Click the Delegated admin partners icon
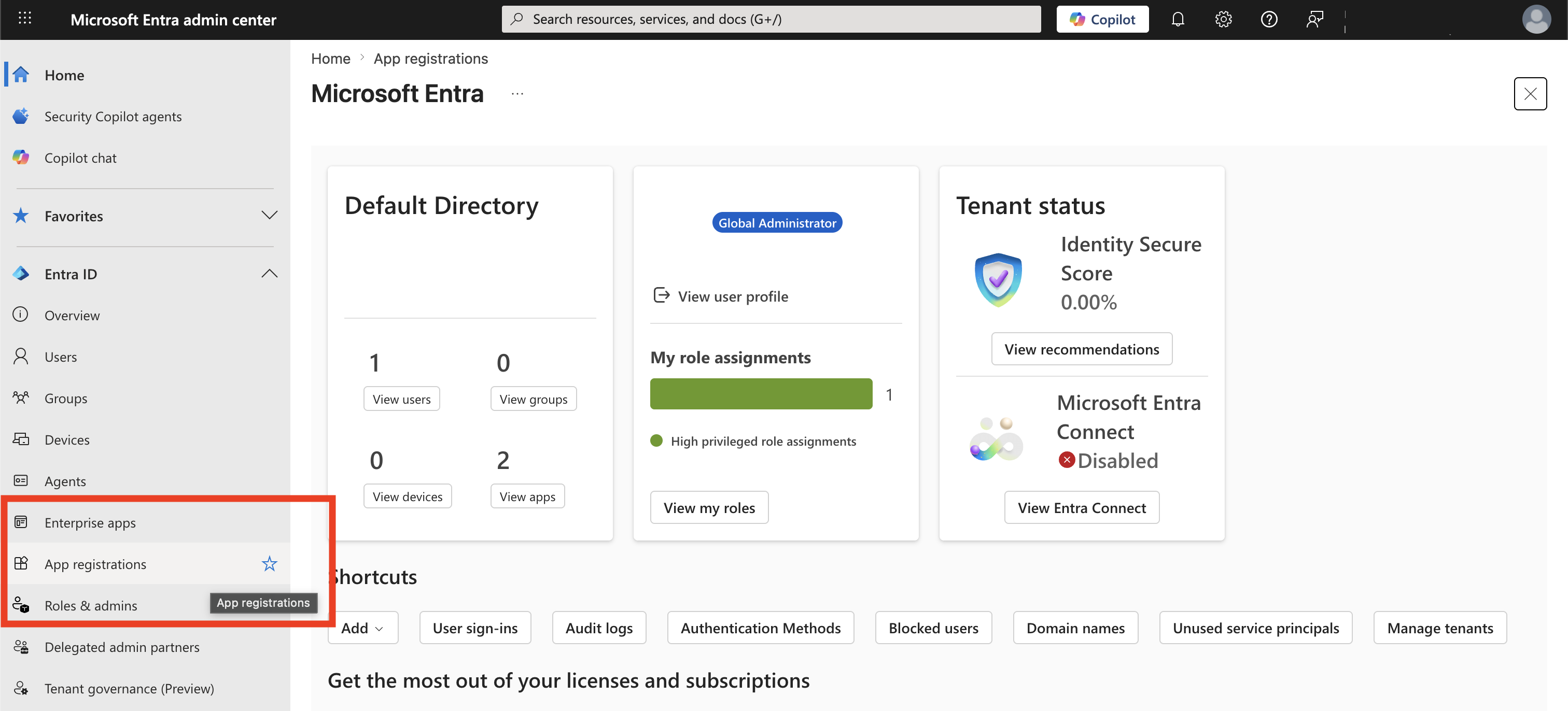This screenshot has height=711, width=1568. pos(21,647)
